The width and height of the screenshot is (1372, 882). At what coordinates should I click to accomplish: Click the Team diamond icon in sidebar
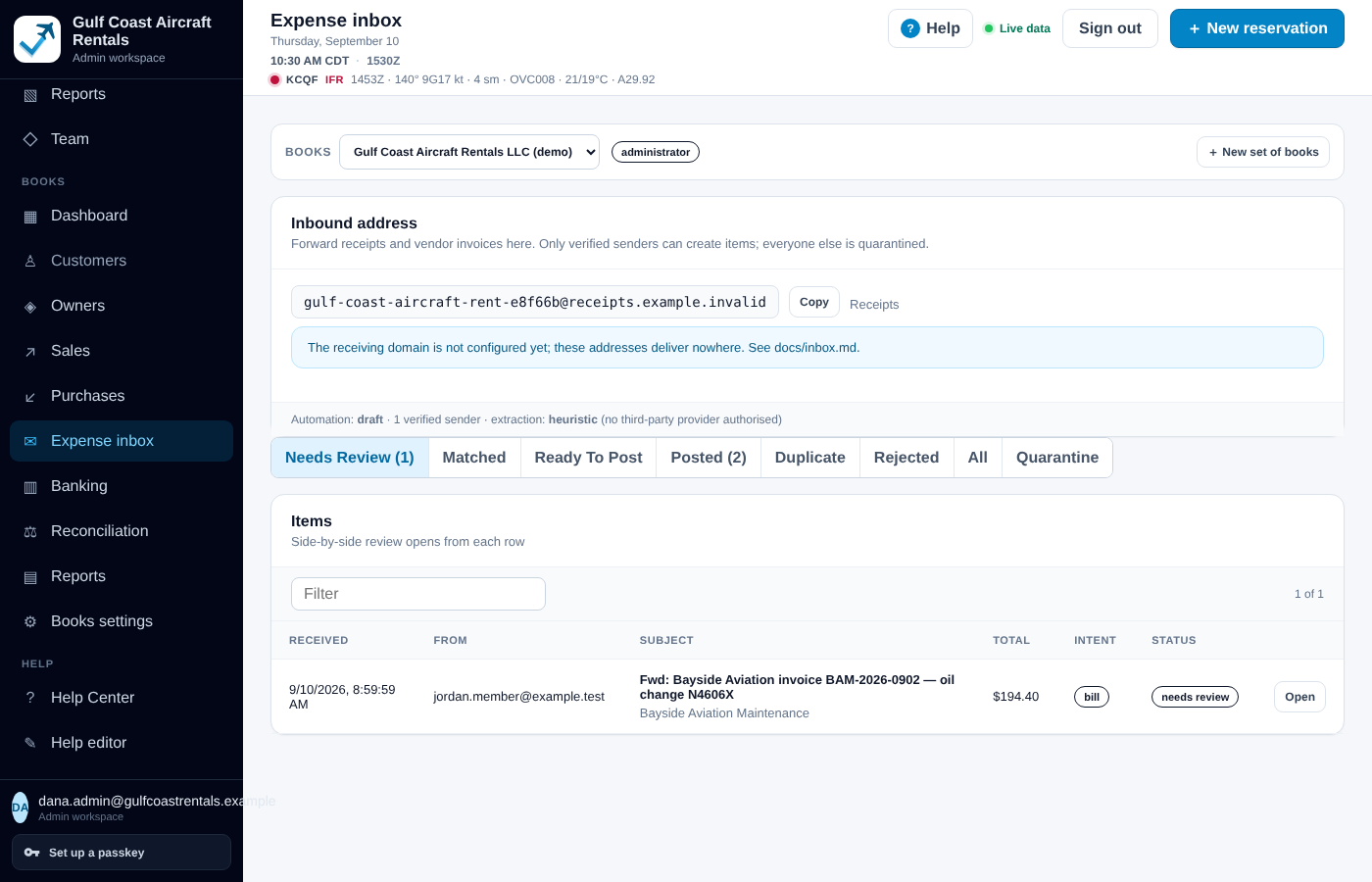[x=30, y=139]
